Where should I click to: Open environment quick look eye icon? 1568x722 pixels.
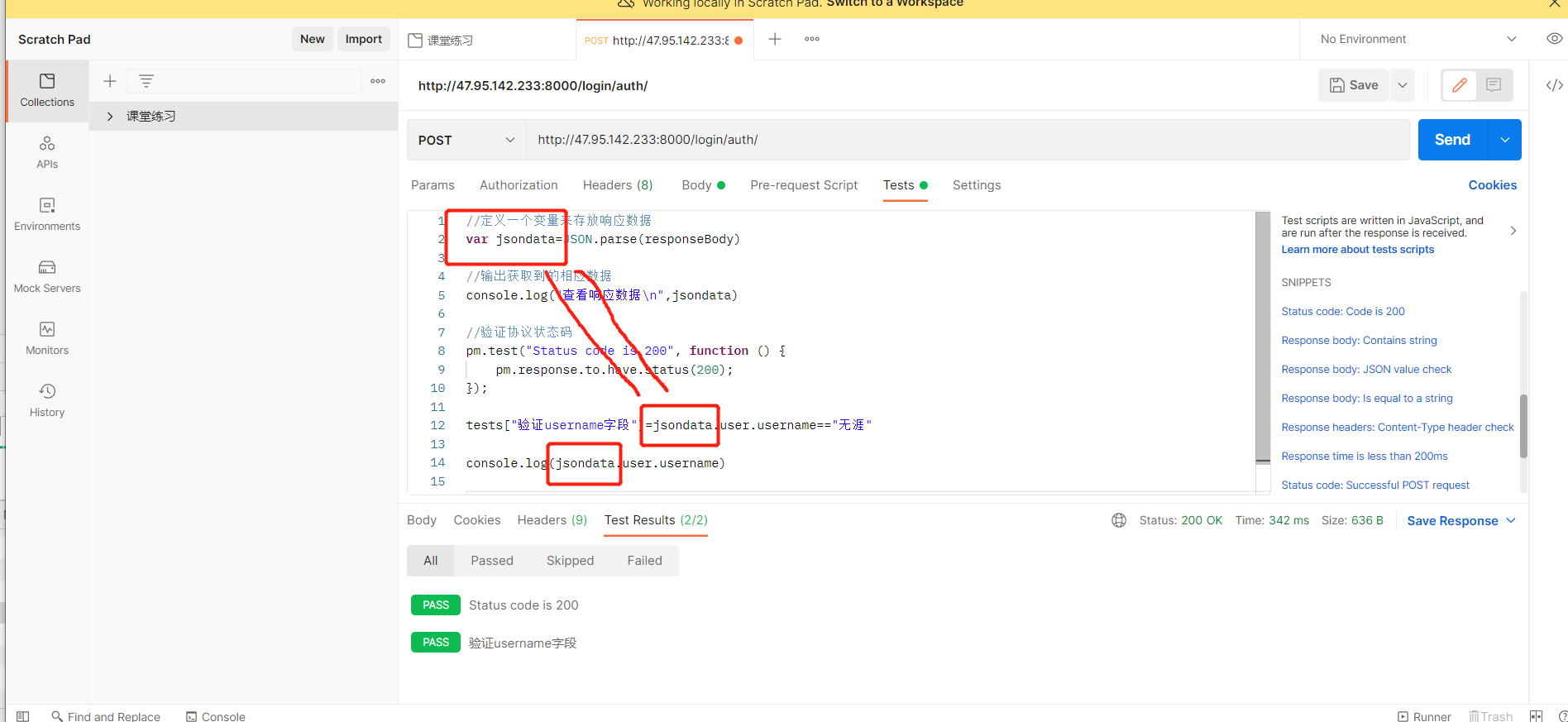coord(1554,39)
